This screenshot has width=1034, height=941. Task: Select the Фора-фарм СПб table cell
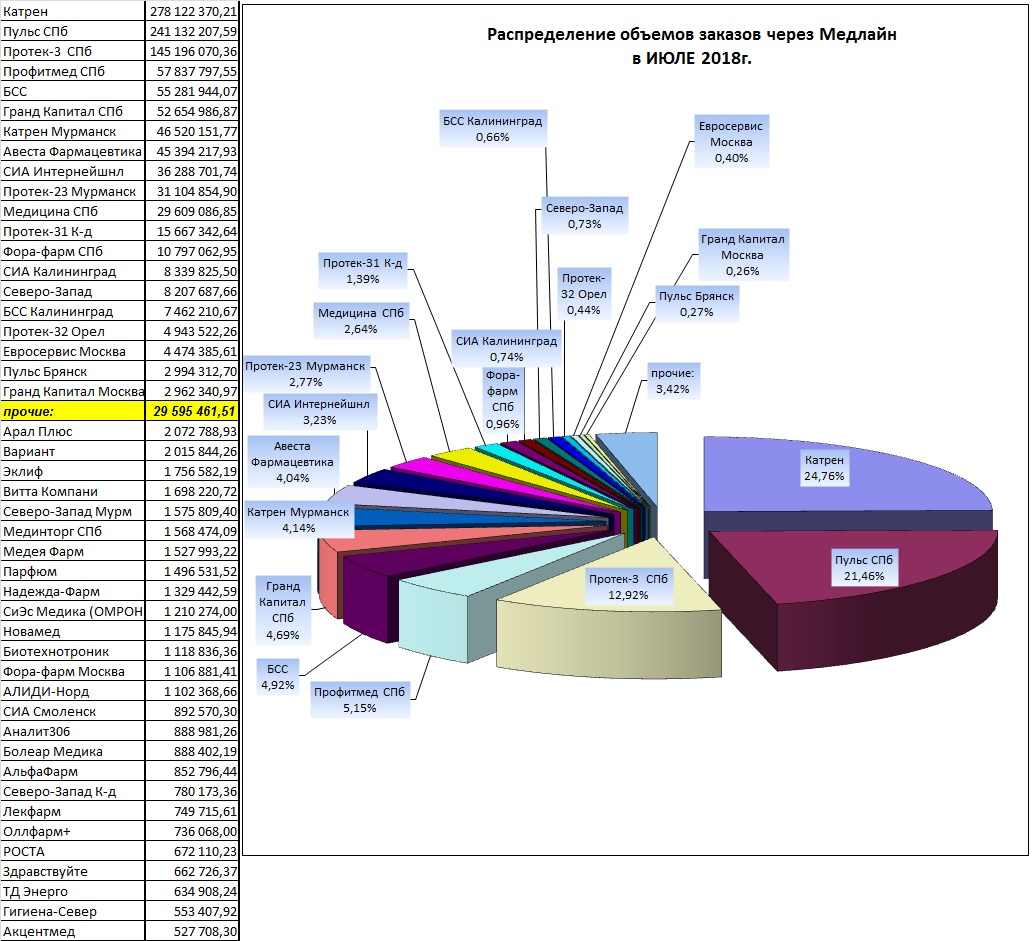tap(73, 251)
